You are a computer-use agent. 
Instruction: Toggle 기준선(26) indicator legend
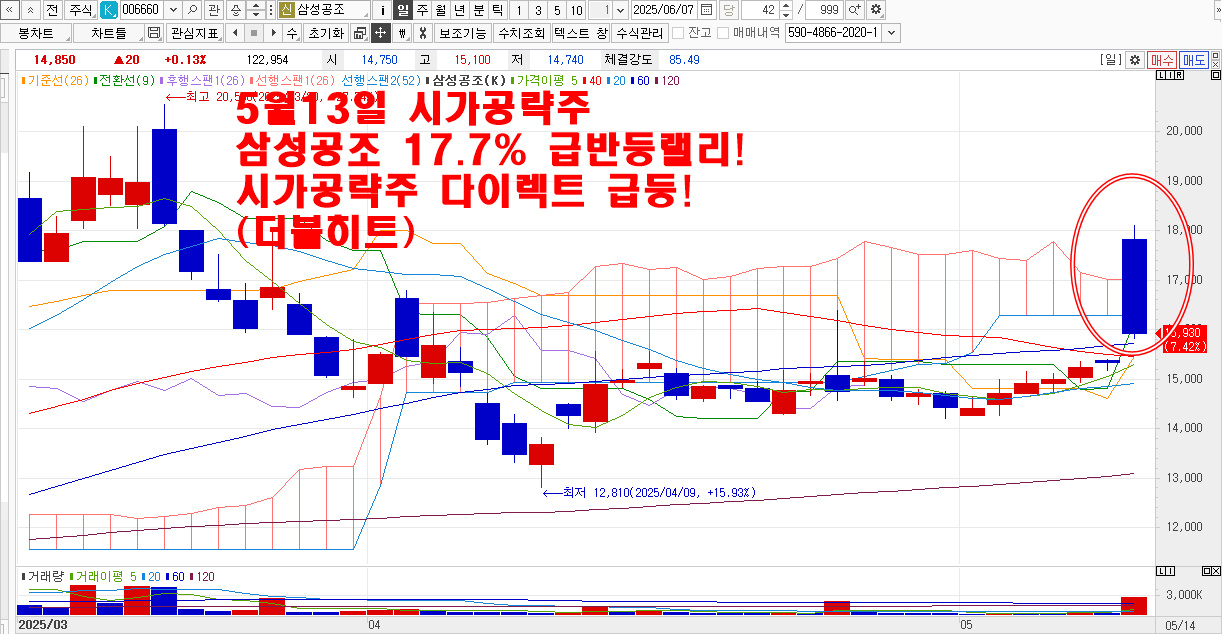[55, 78]
